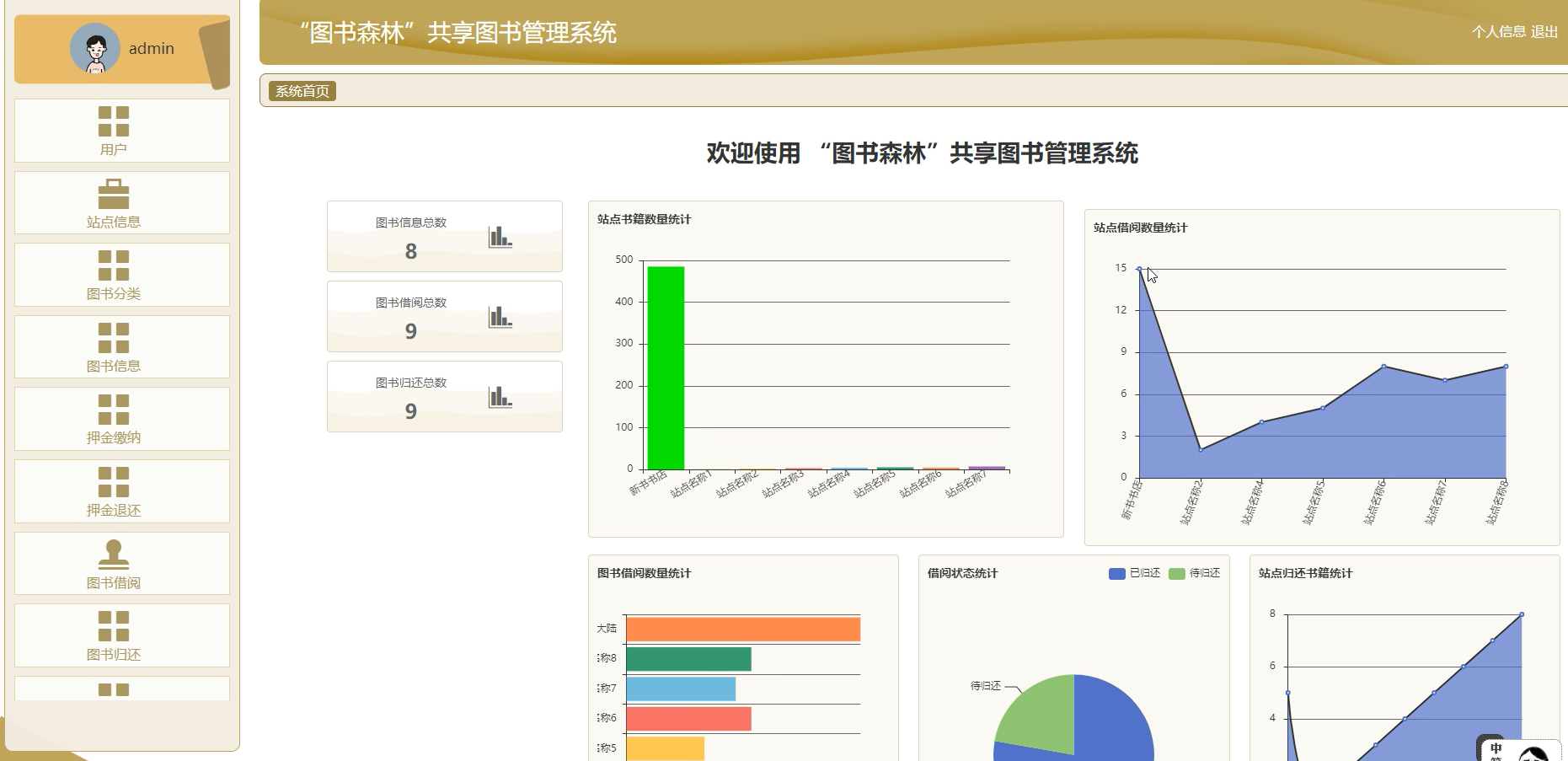Click the chart icon on 图书归还总数 card
Screen dimensions: 1568x761
tap(499, 396)
